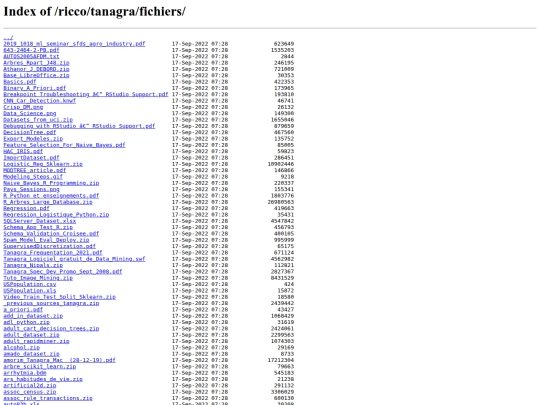Download ars_habitudes_de_vie.zip
The width and height of the screenshot is (540, 405).
[x=43, y=379]
